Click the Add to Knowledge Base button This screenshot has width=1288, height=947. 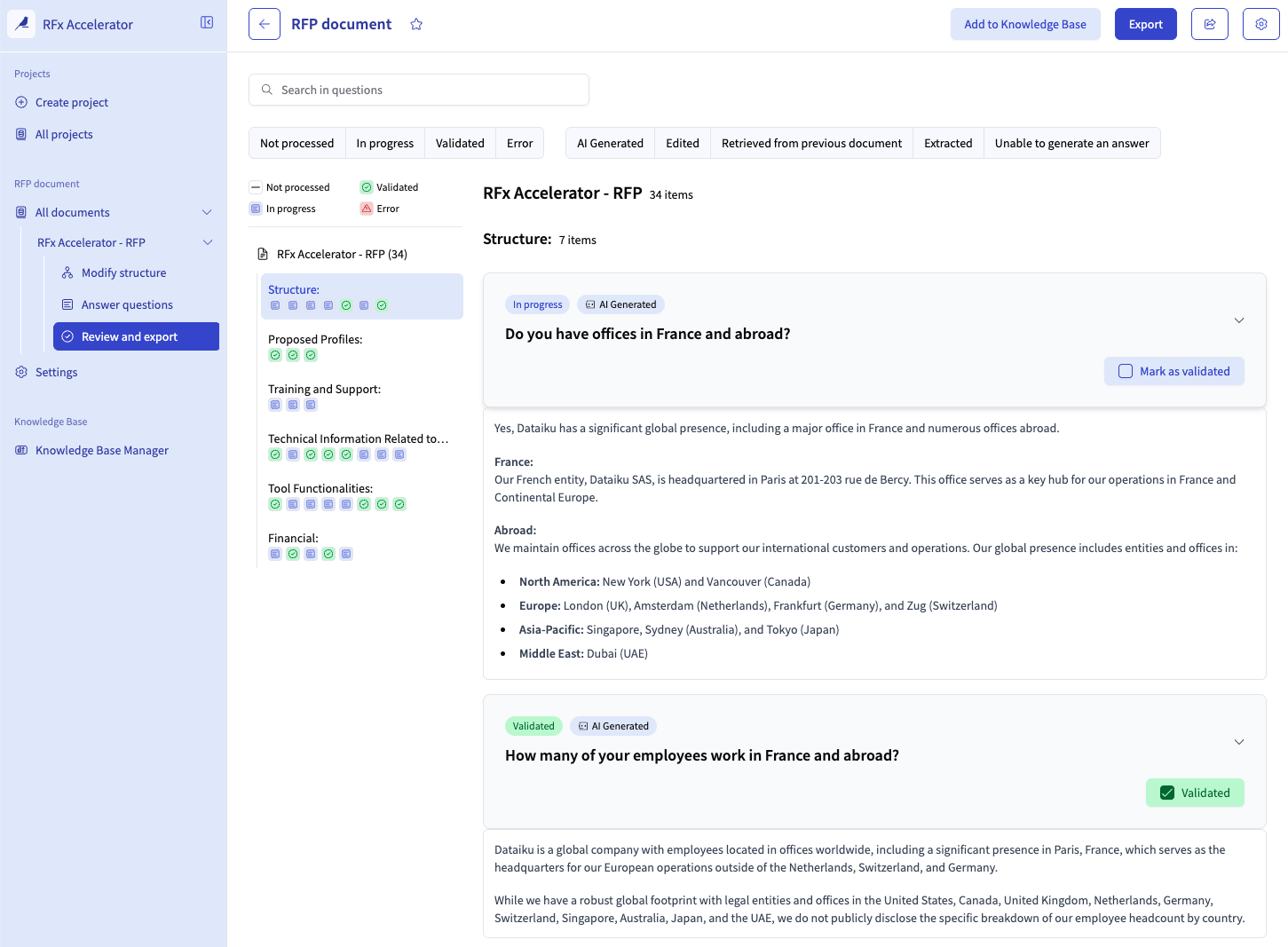click(1025, 24)
